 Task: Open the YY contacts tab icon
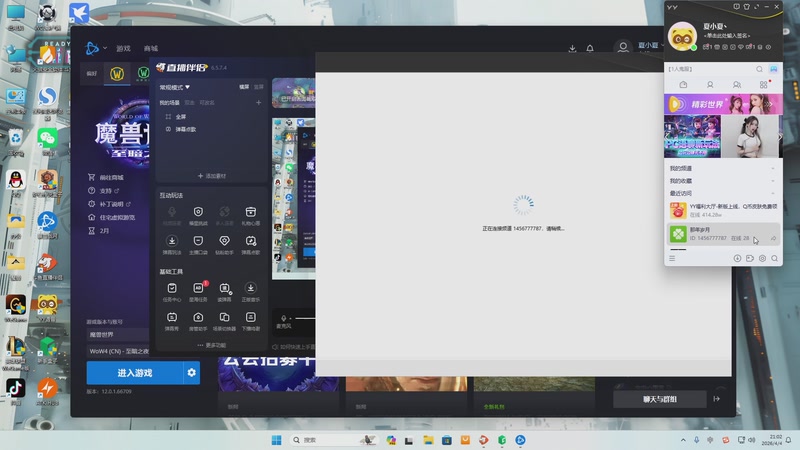[x=710, y=85]
